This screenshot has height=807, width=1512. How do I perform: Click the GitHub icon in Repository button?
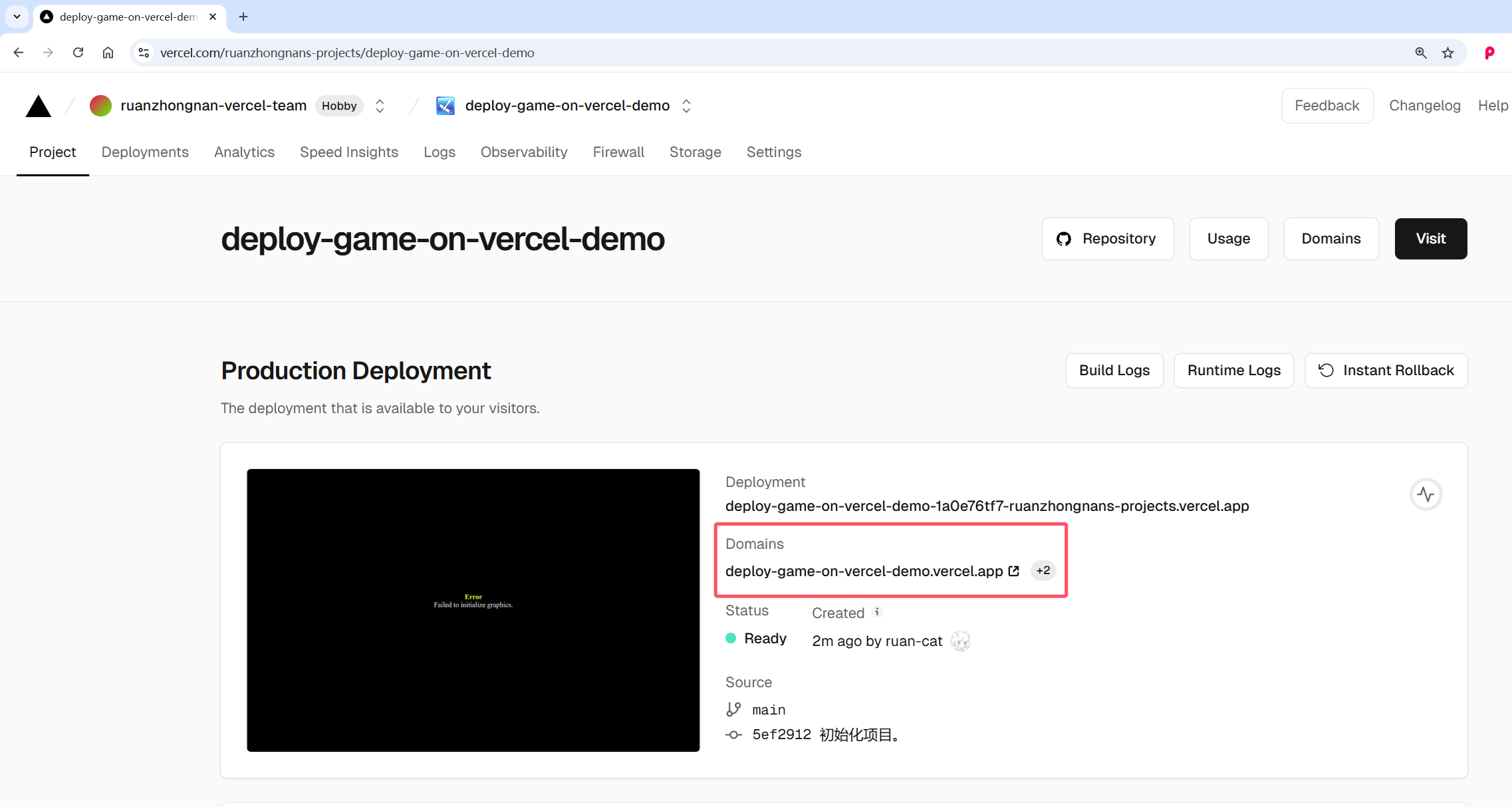coord(1064,239)
